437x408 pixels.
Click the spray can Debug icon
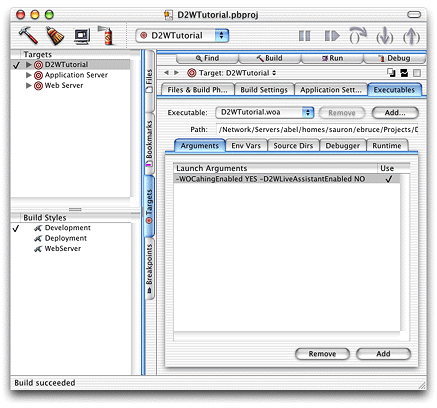click(x=106, y=35)
